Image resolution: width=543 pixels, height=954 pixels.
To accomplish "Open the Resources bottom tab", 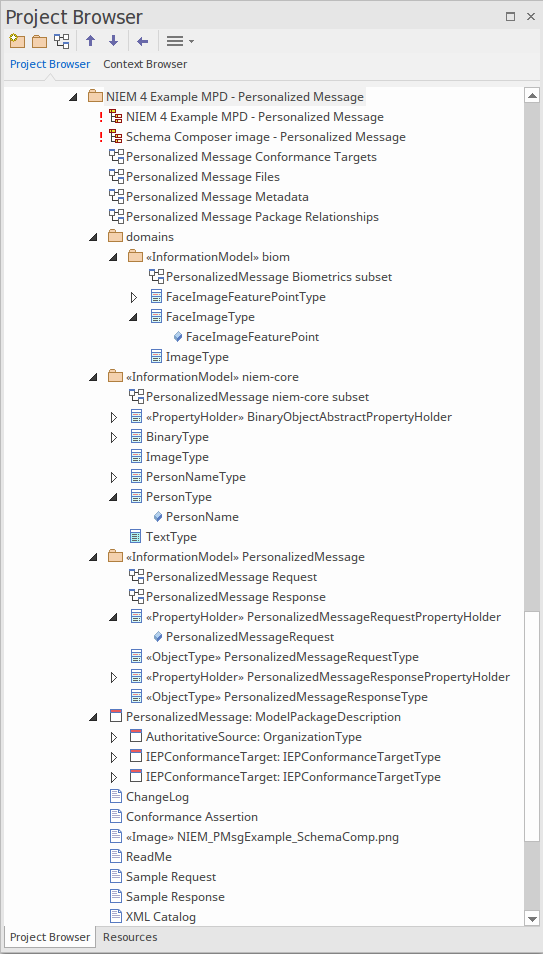I will coord(130,937).
